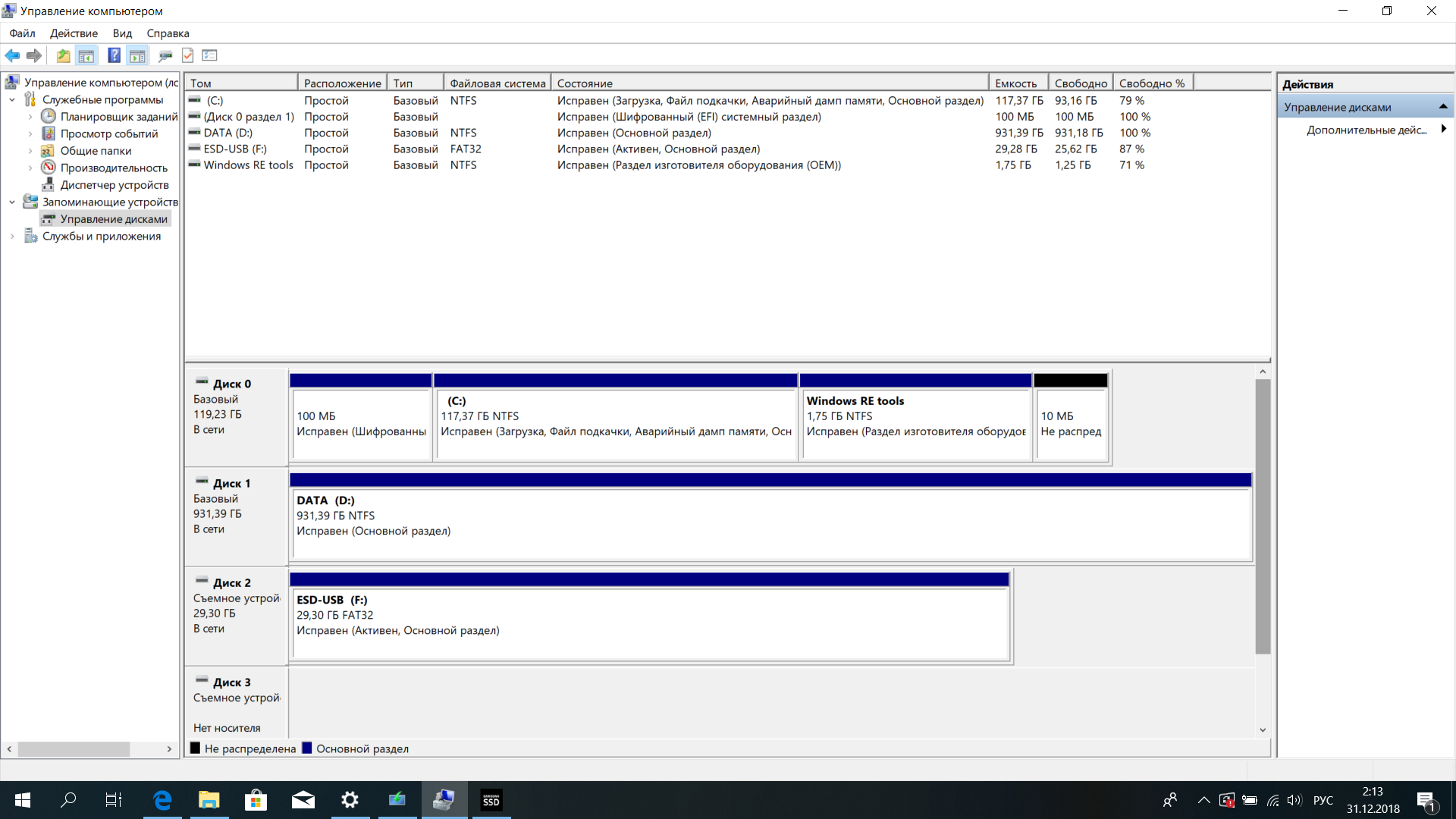This screenshot has height=819, width=1456.
Task: Collapse the Управление дисками actions section
Action: point(1442,107)
